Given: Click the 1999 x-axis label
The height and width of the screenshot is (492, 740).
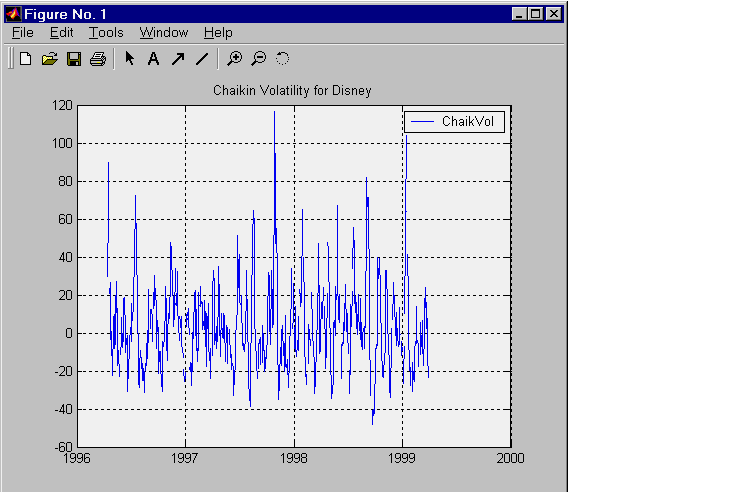Looking at the screenshot, I should [x=402, y=458].
